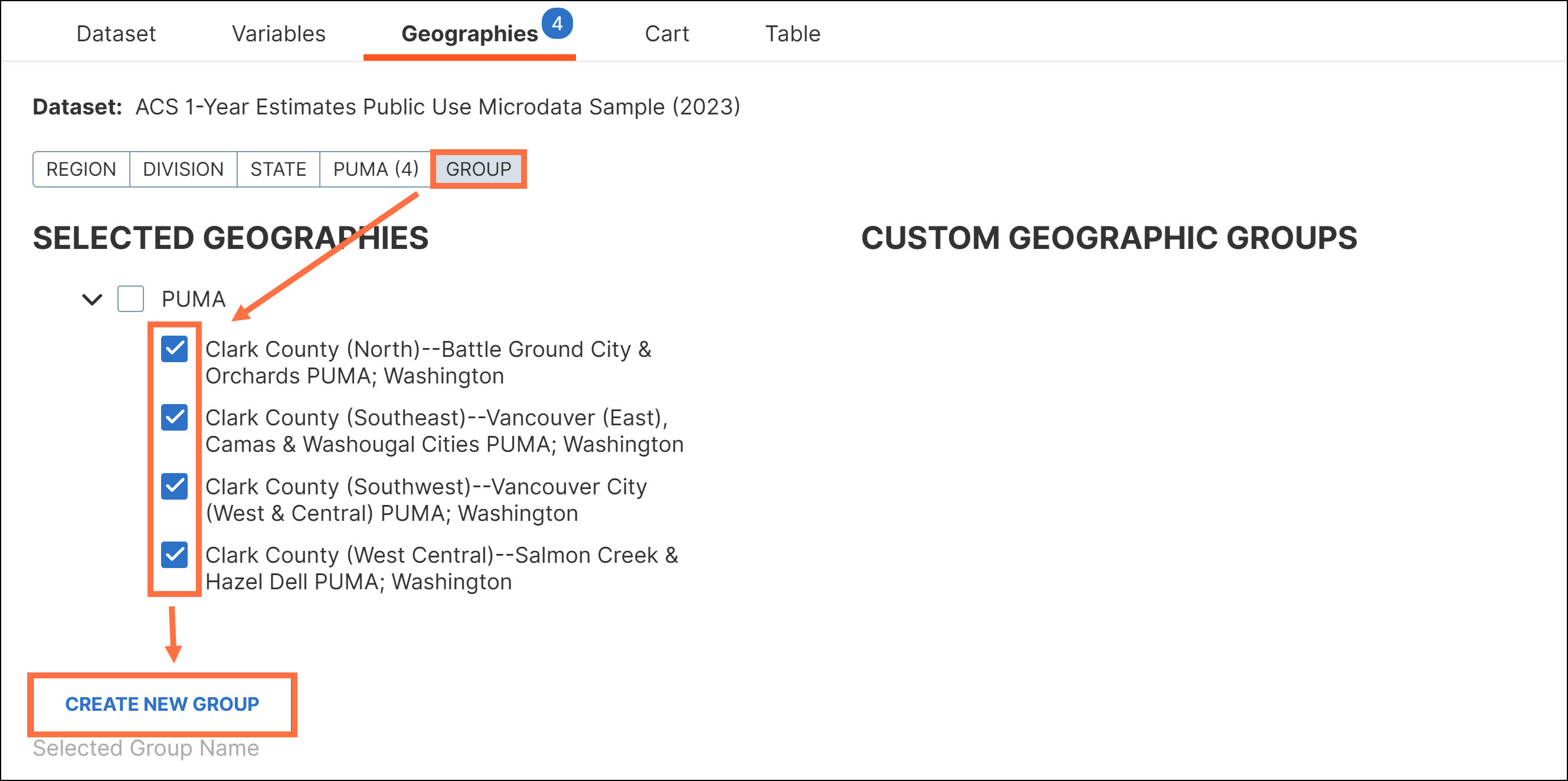Uncheck Clark County (Southeast) Vancouver East PUMA
Image resolution: width=1568 pixels, height=781 pixels.
[175, 417]
